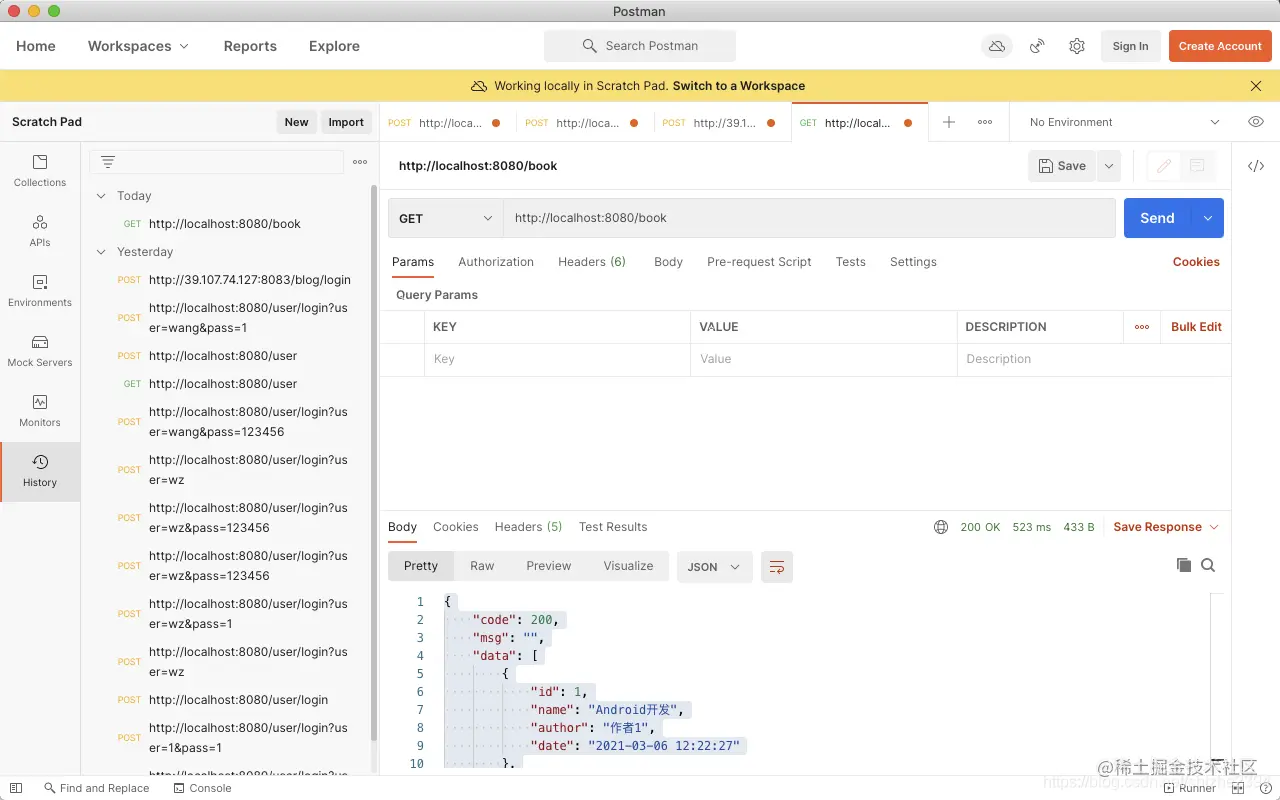Toggle line wrap icon in response
Image resolution: width=1280 pixels, height=800 pixels.
pyautogui.click(x=777, y=567)
